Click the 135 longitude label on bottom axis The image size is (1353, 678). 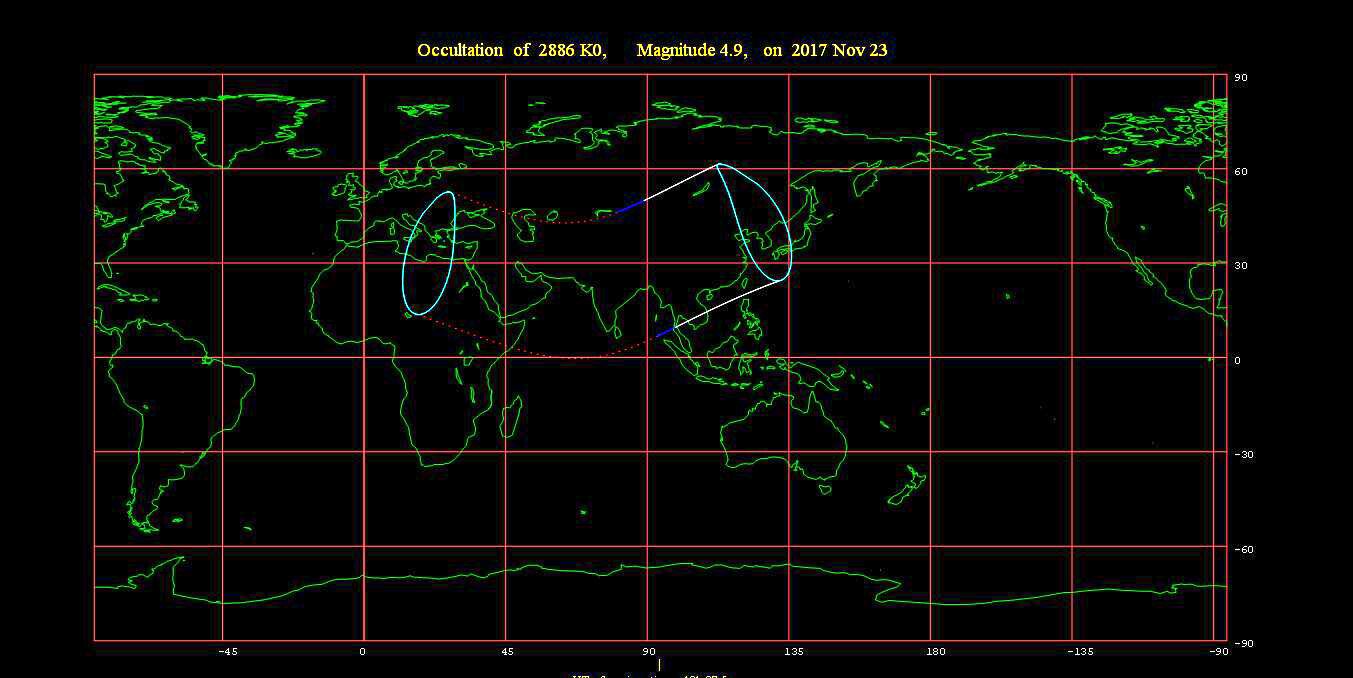tap(793, 652)
